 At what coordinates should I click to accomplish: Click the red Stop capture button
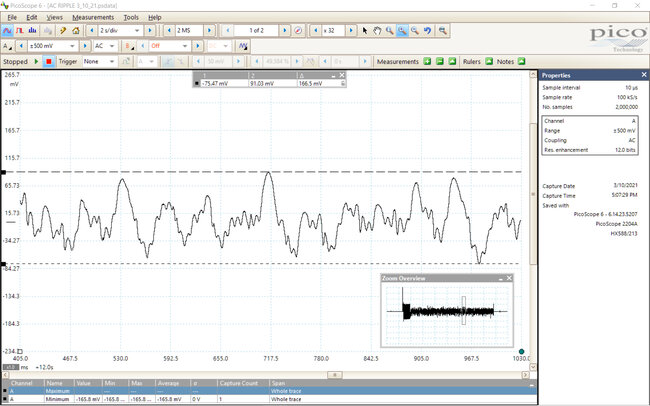48,61
